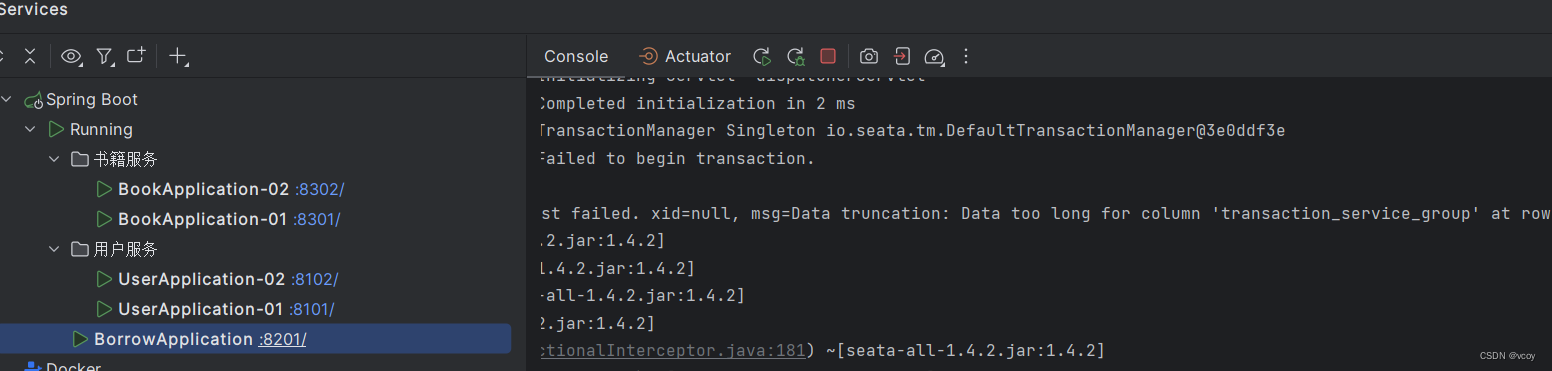
Task: Select the 用户服务 folder
Action: click(x=125, y=249)
